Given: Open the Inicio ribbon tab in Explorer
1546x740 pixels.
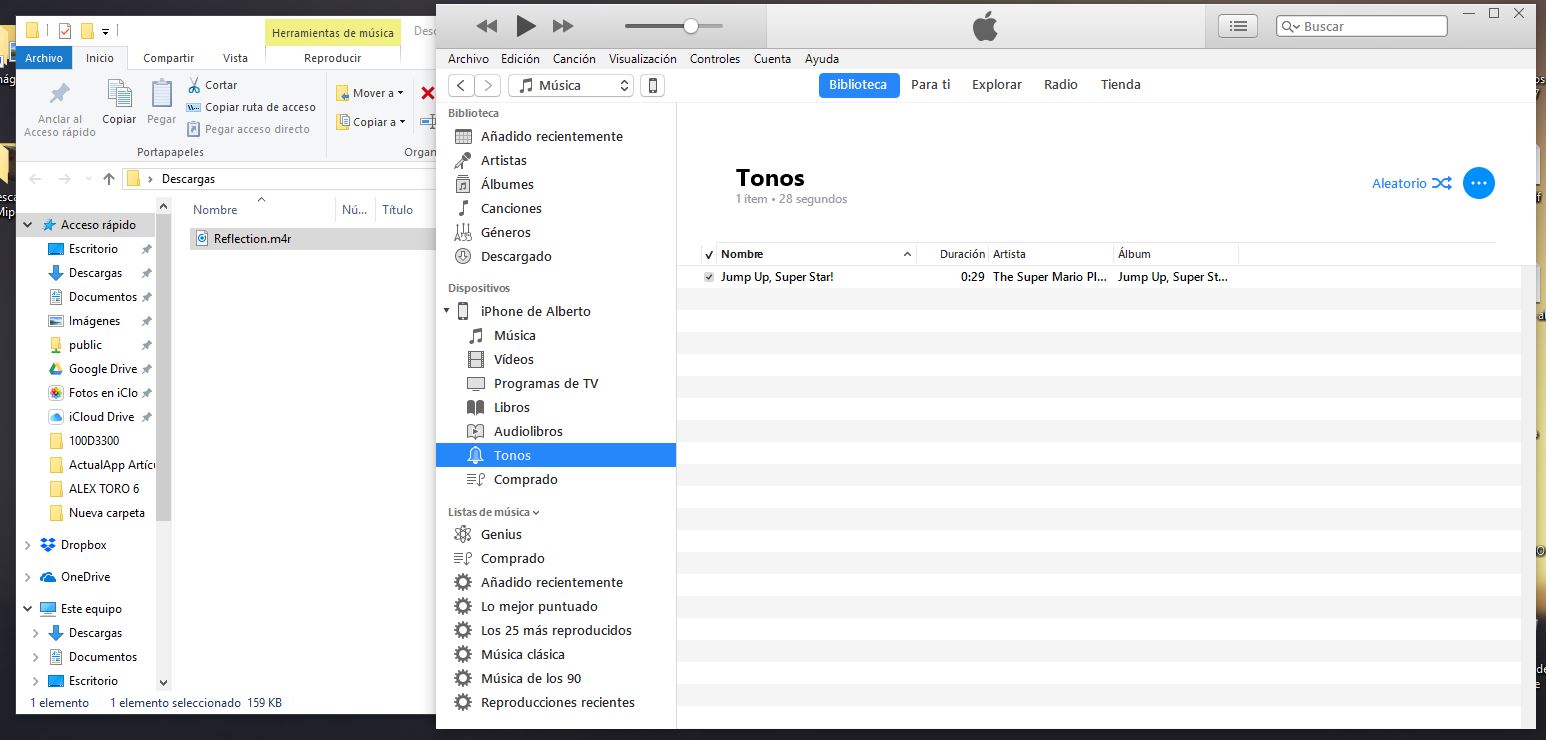Looking at the screenshot, I should (x=100, y=58).
